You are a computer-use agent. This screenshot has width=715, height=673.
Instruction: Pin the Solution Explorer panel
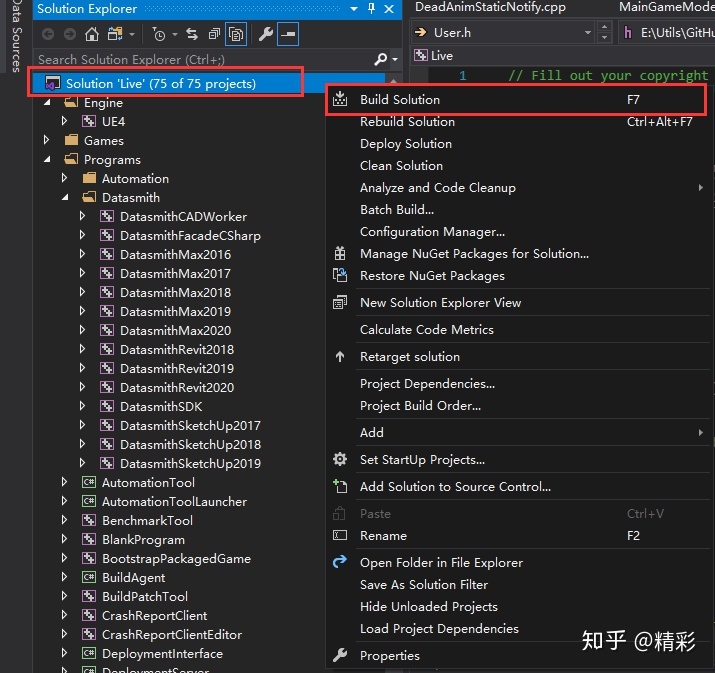point(372,9)
